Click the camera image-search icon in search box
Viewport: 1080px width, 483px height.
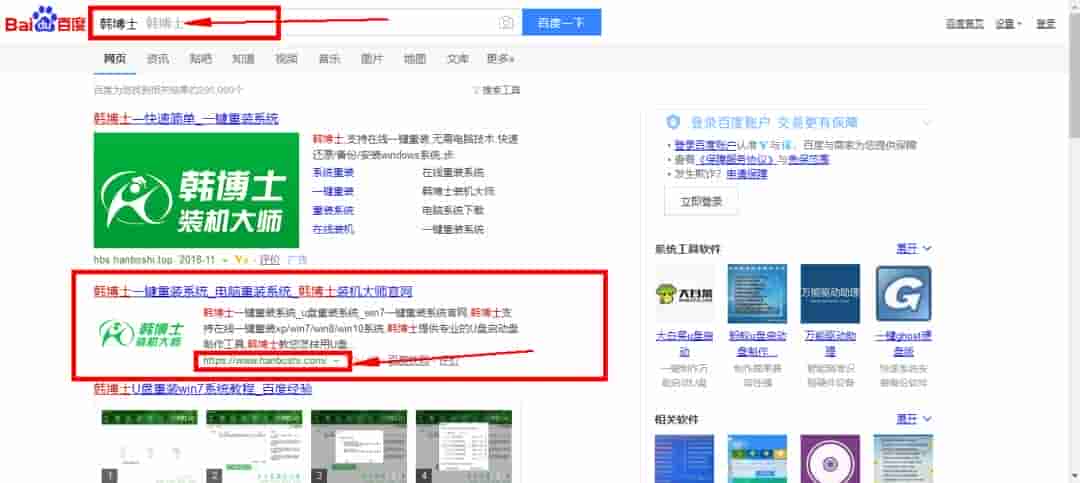506,23
